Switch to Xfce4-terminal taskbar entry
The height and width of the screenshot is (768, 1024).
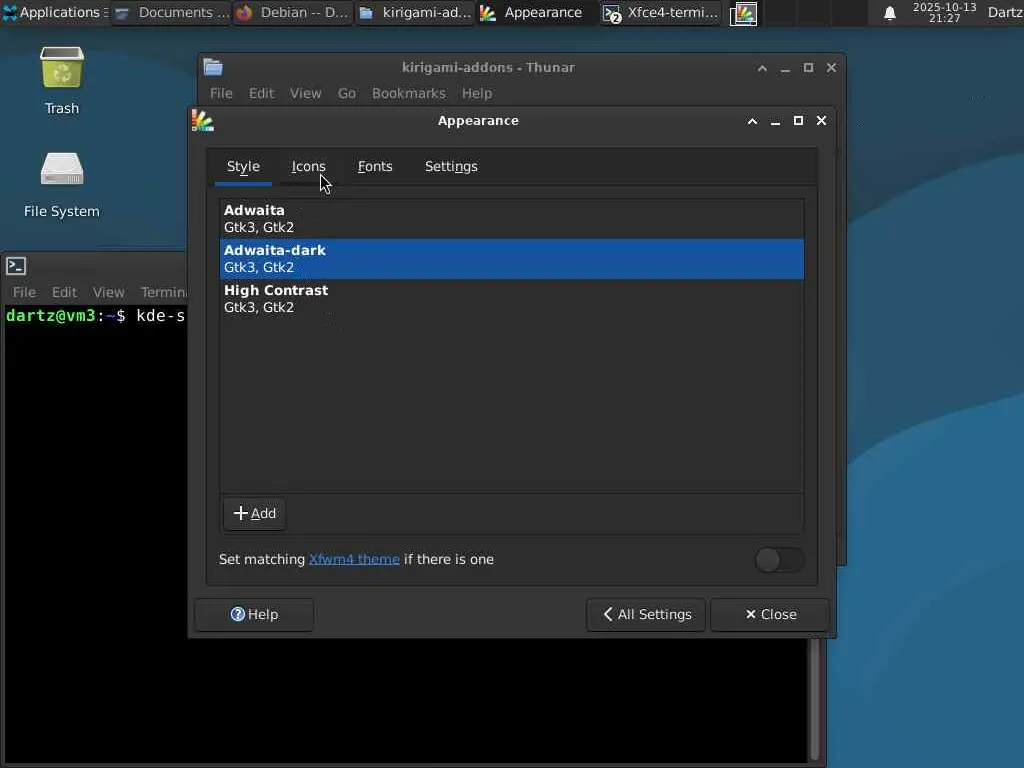pos(660,12)
